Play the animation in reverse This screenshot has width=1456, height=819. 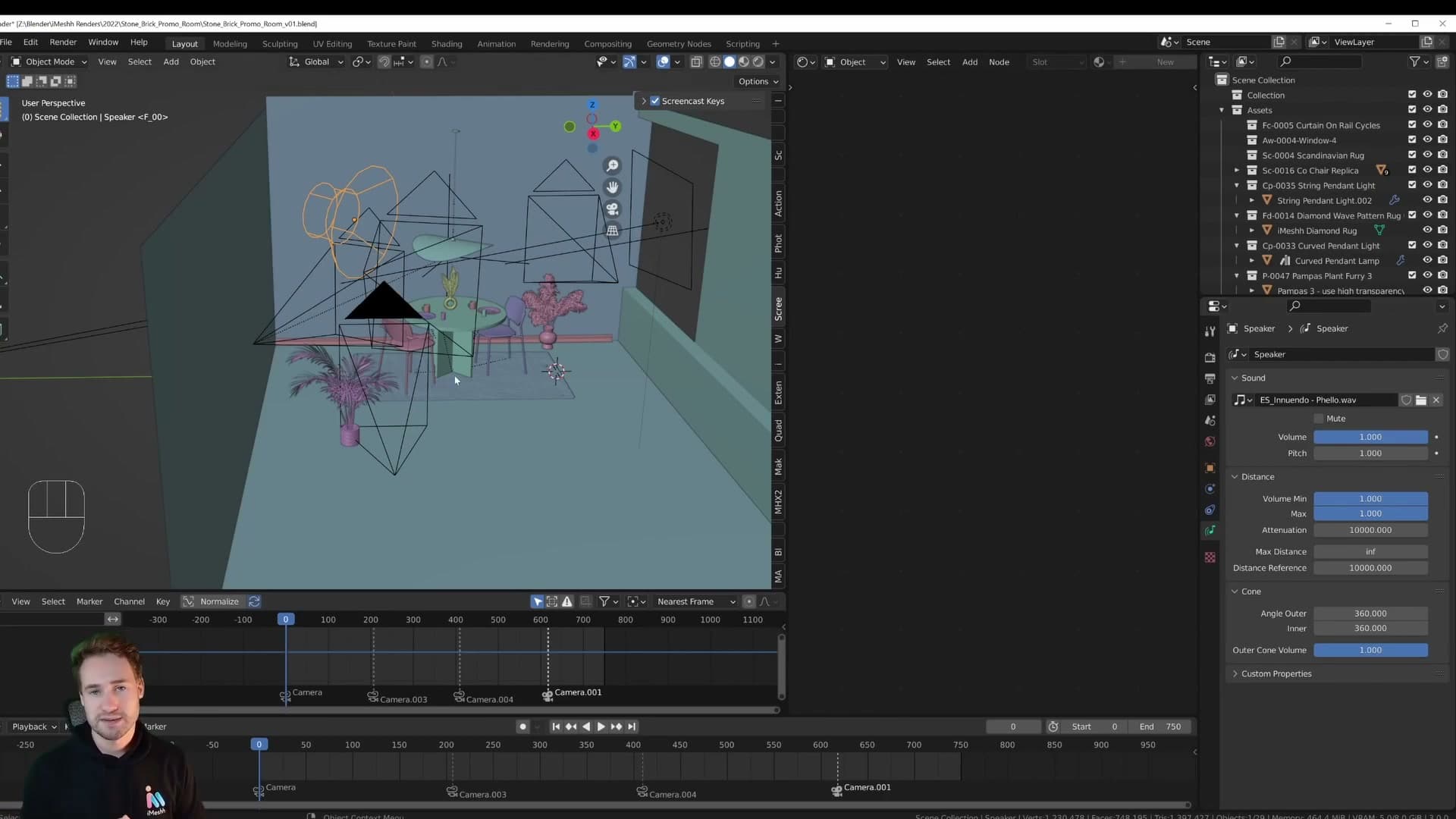pyautogui.click(x=586, y=726)
